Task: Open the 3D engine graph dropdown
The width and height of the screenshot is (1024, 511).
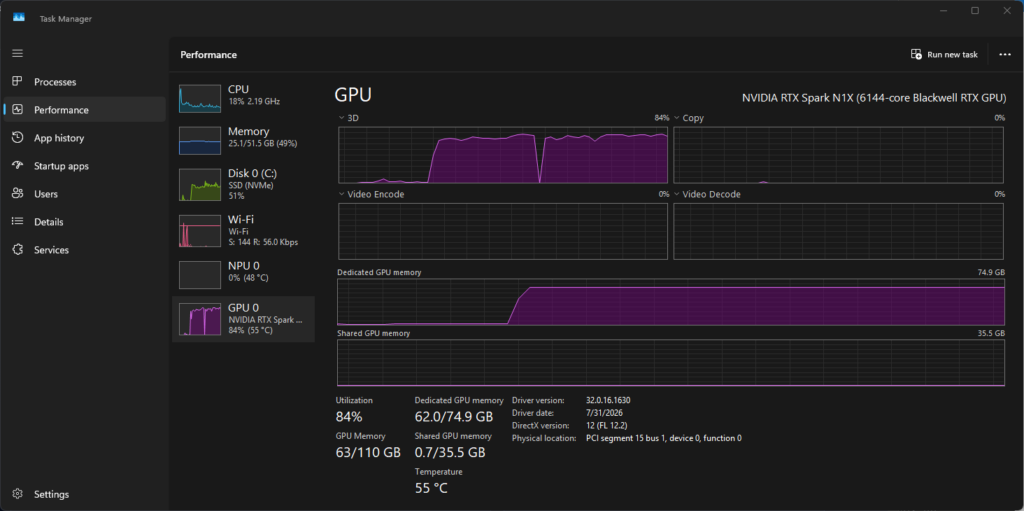Action: [x=342, y=118]
